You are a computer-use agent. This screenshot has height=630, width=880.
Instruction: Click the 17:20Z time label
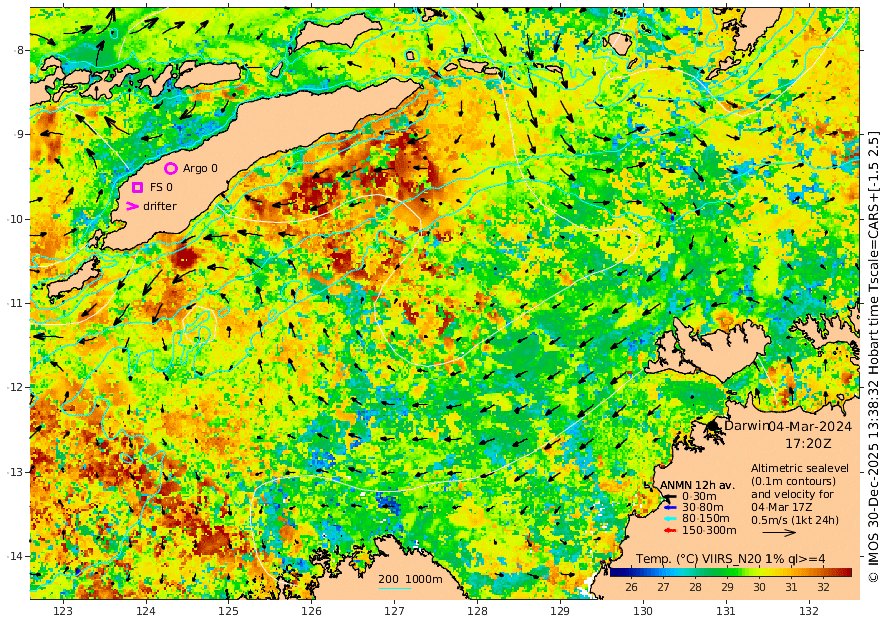808,444
